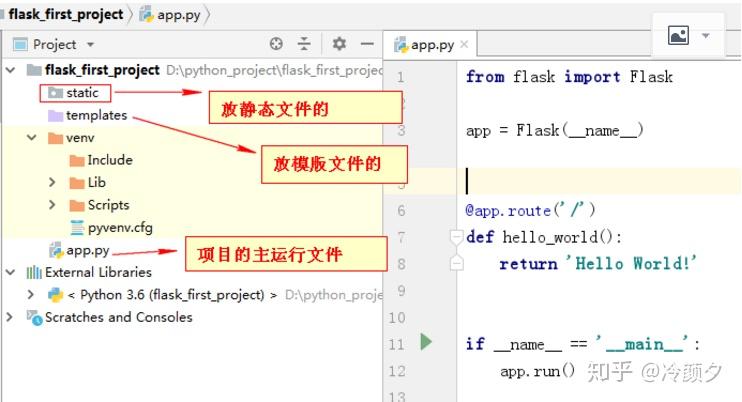Collapse the flask_first_project root node
The width and height of the screenshot is (742, 402).
pyautogui.click(x=10, y=70)
